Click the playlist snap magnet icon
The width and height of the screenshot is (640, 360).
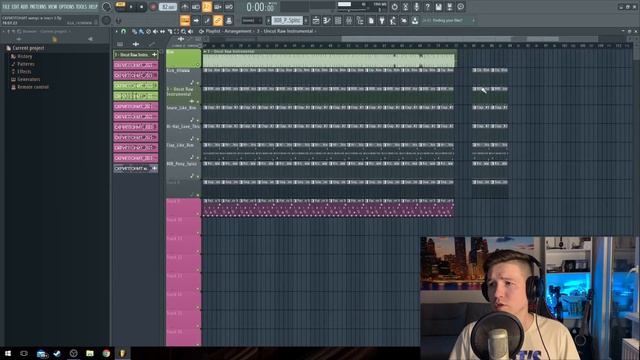point(123,31)
